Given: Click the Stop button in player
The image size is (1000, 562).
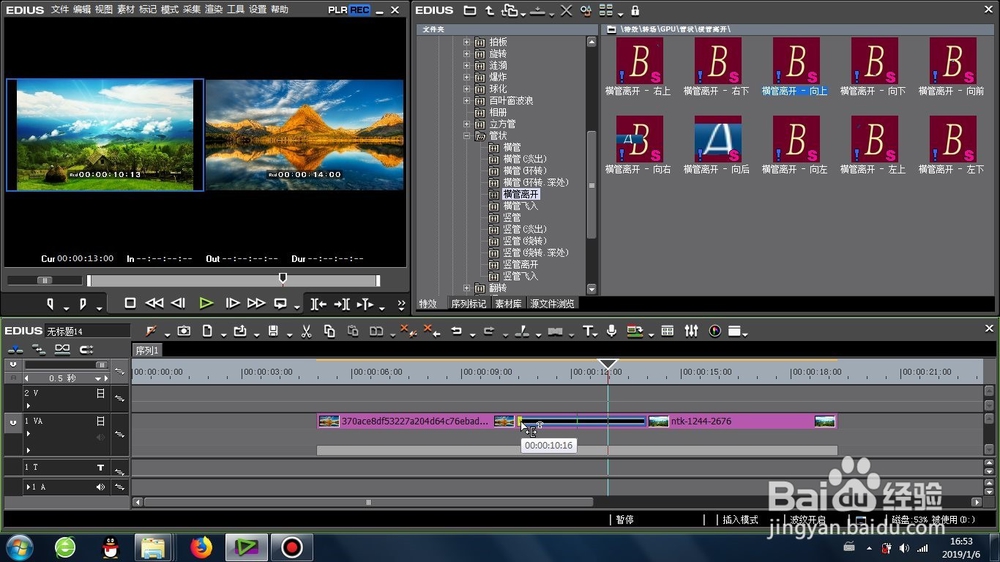Looking at the screenshot, I should tap(130, 304).
